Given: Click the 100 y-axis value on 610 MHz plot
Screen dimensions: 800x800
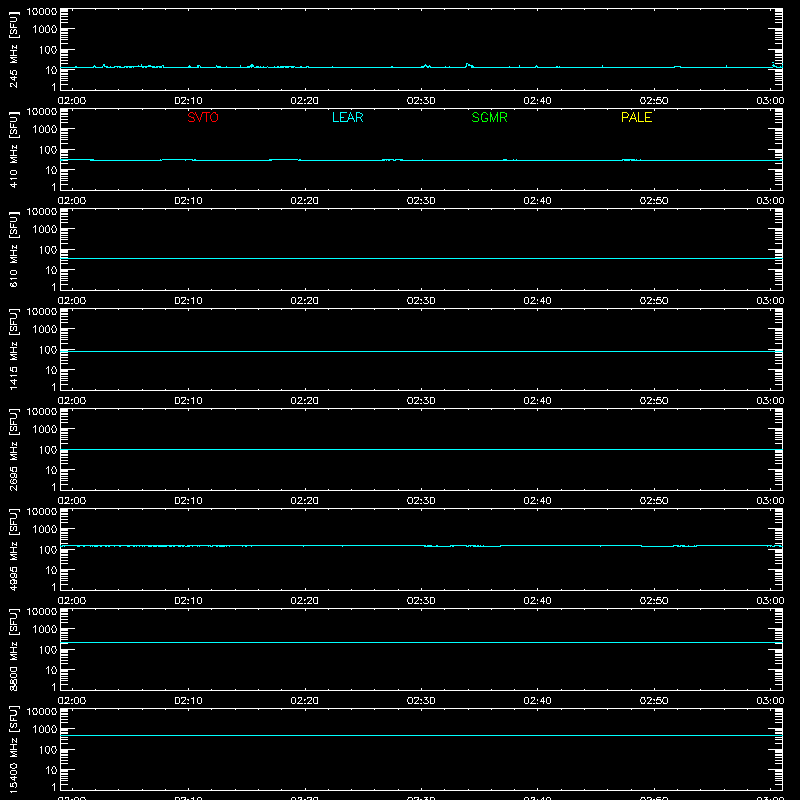Looking at the screenshot, I should click(48, 249).
